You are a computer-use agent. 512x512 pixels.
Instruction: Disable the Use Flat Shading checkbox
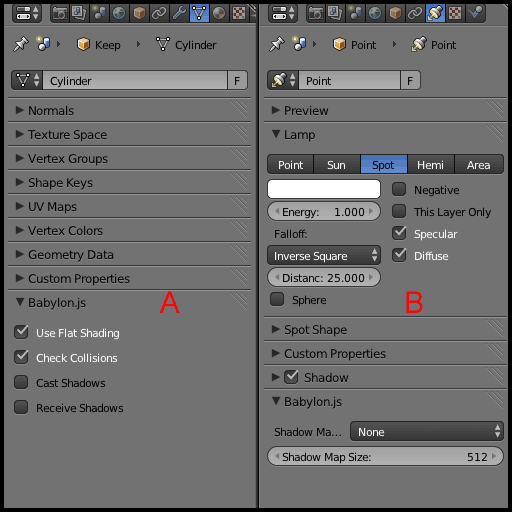(21, 332)
